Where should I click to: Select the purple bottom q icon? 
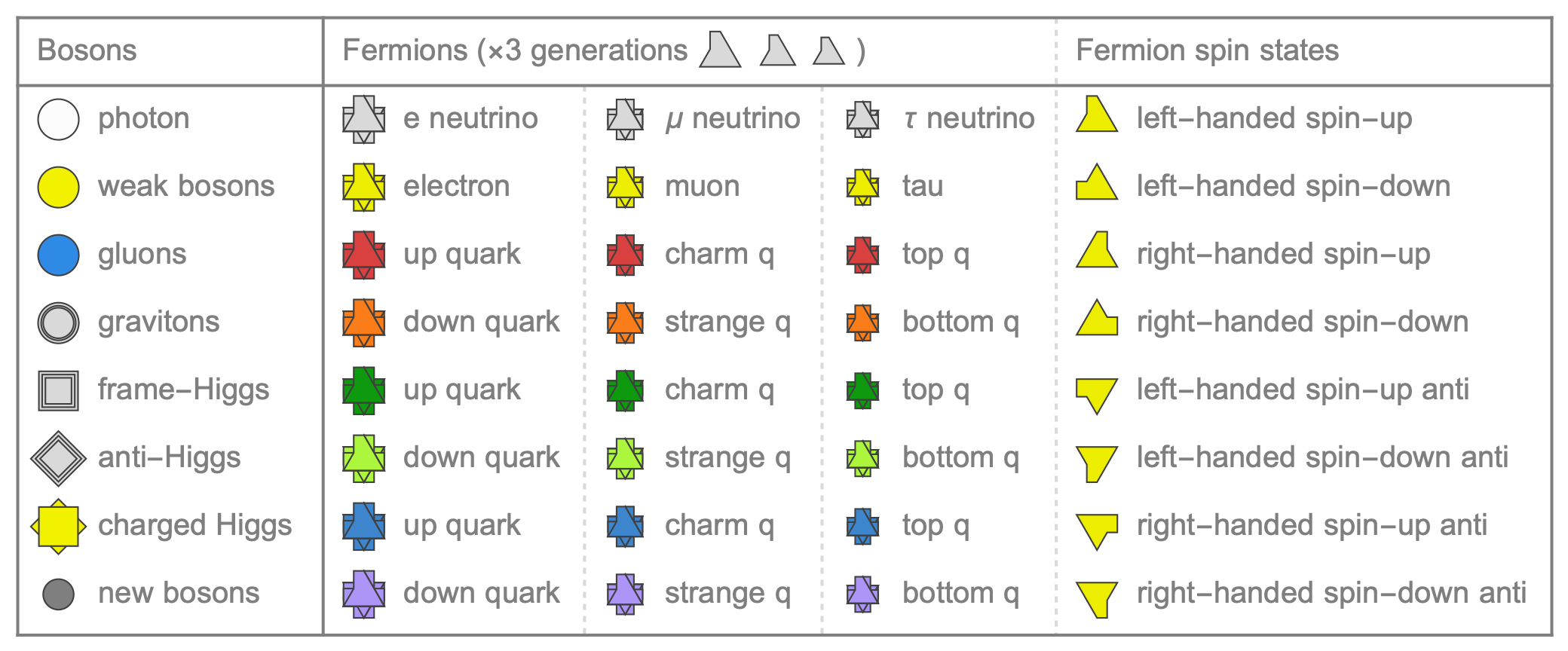click(x=862, y=594)
